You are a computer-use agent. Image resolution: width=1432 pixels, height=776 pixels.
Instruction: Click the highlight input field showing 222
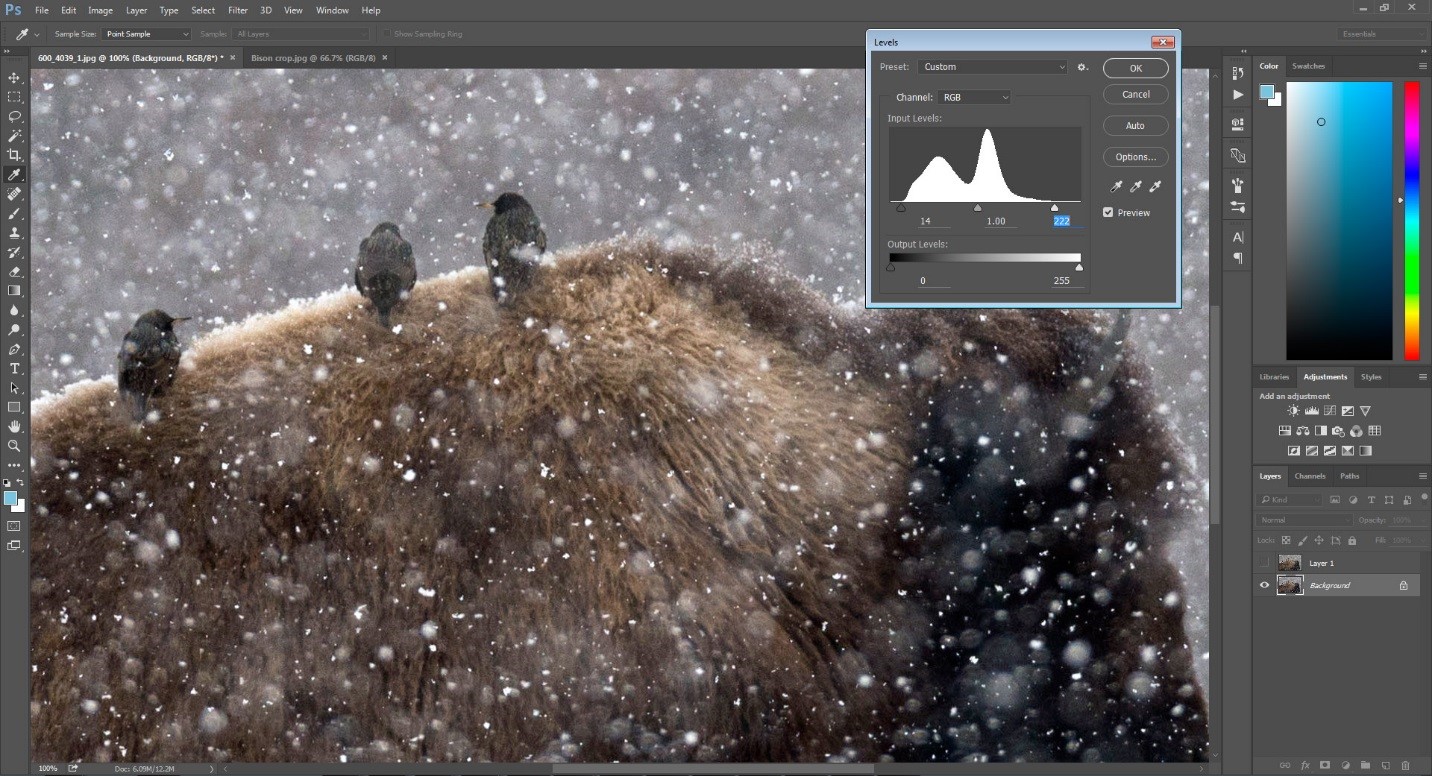coord(1061,221)
